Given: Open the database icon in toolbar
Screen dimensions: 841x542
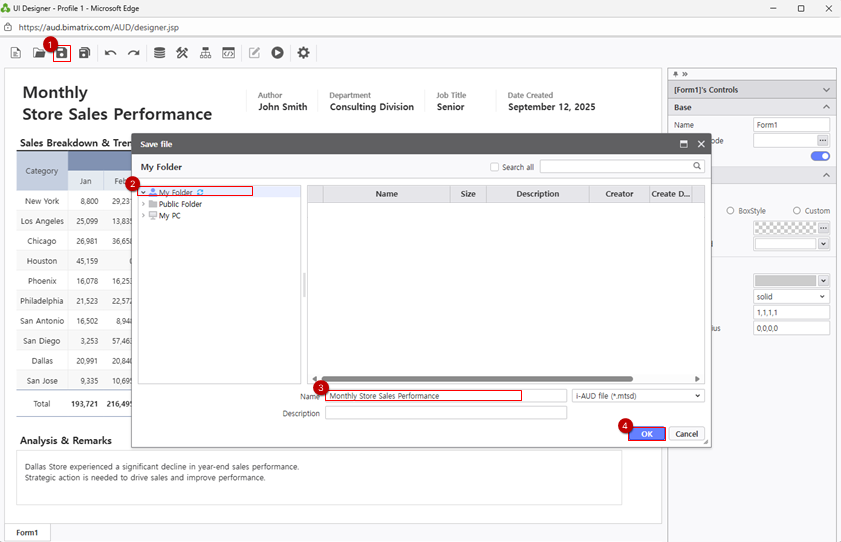Looking at the screenshot, I should tap(159, 53).
